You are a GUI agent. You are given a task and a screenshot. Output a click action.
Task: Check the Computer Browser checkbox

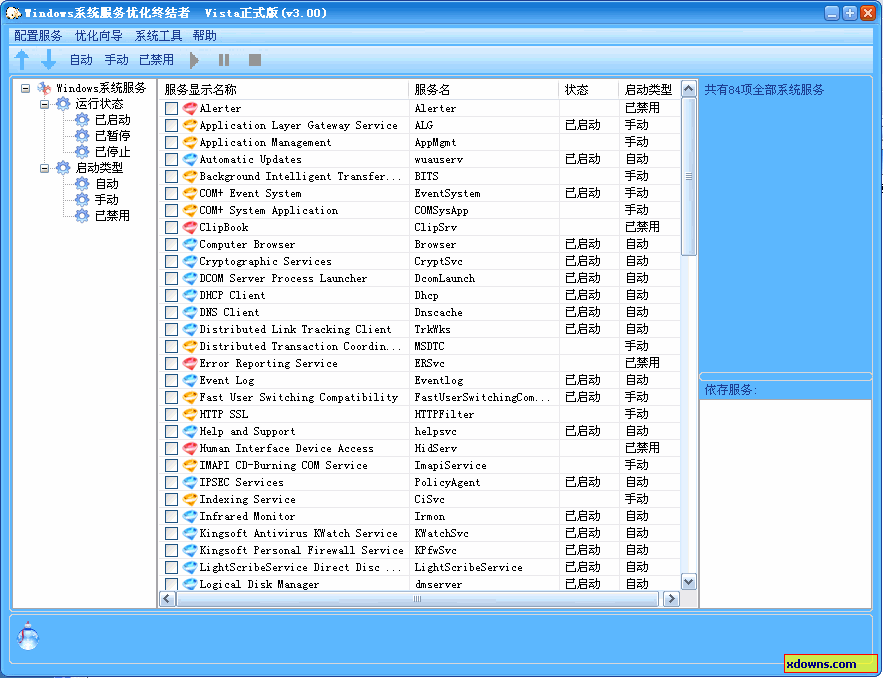171,244
